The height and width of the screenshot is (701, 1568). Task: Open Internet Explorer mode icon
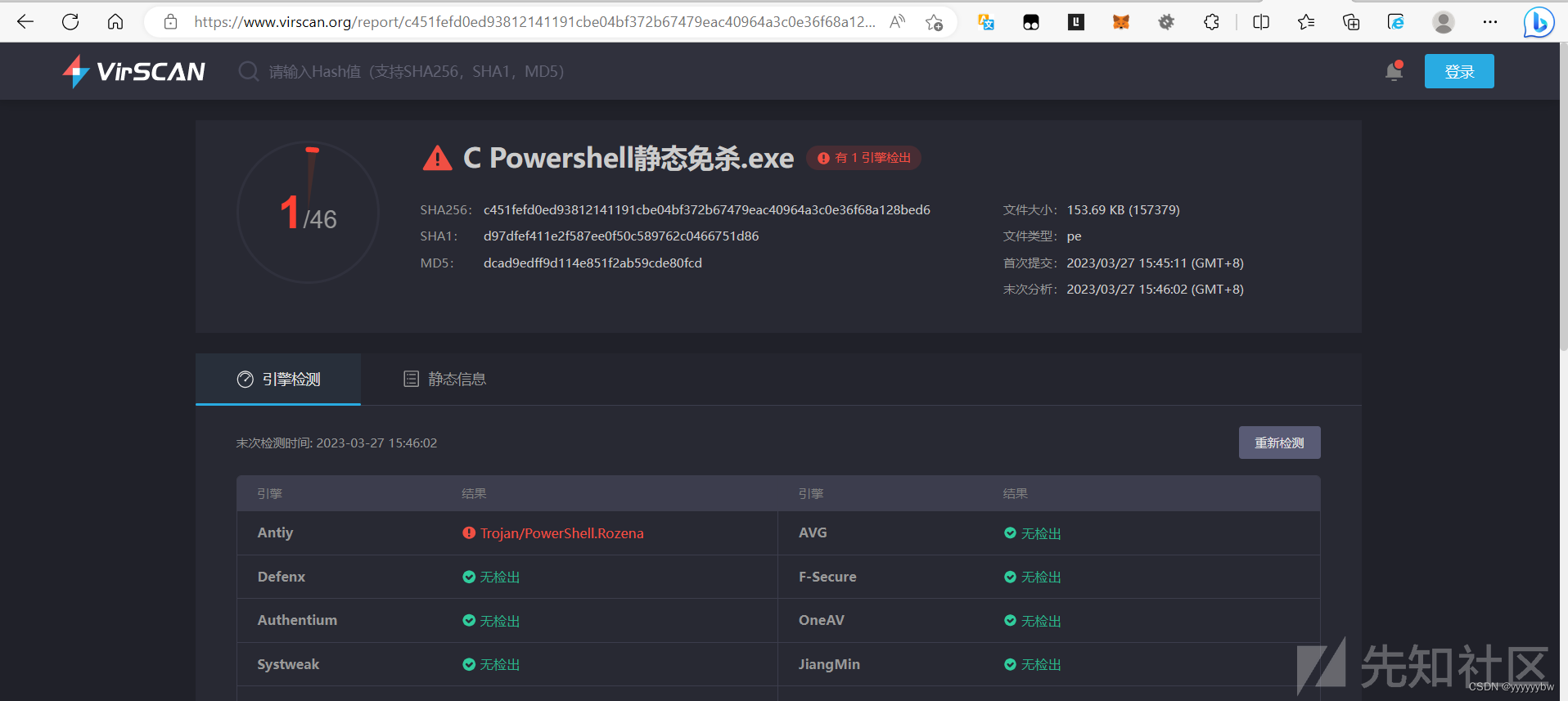1396,22
